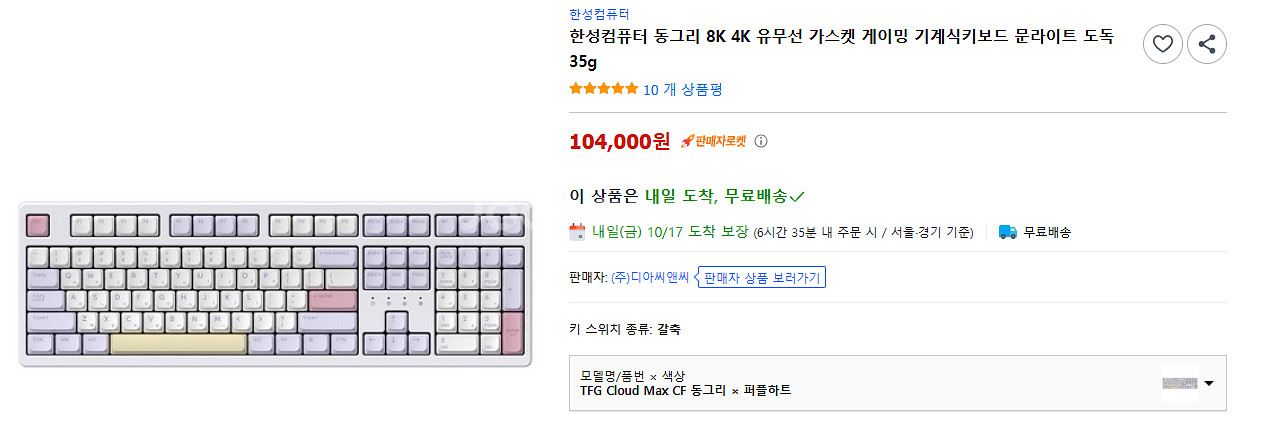This screenshot has height=427, width=1270.
Task: Click green checkmark after 무료배송 heading
Action: [x=797, y=195]
